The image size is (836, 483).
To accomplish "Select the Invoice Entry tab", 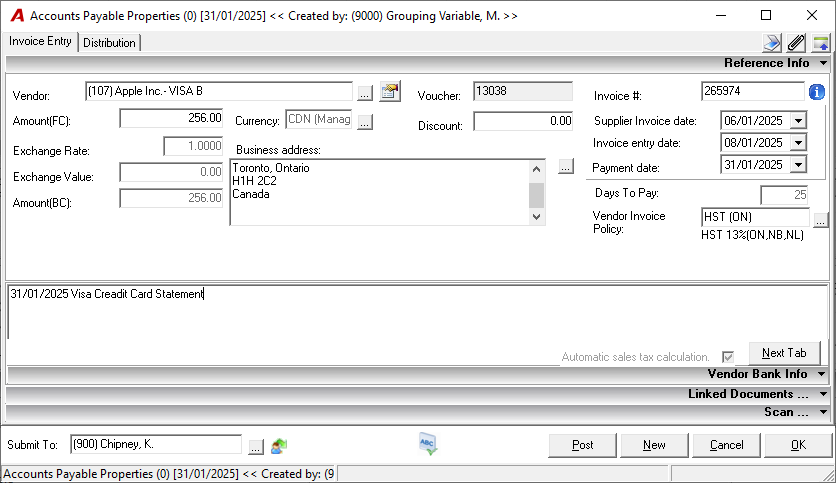I will [x=41, y=42].
